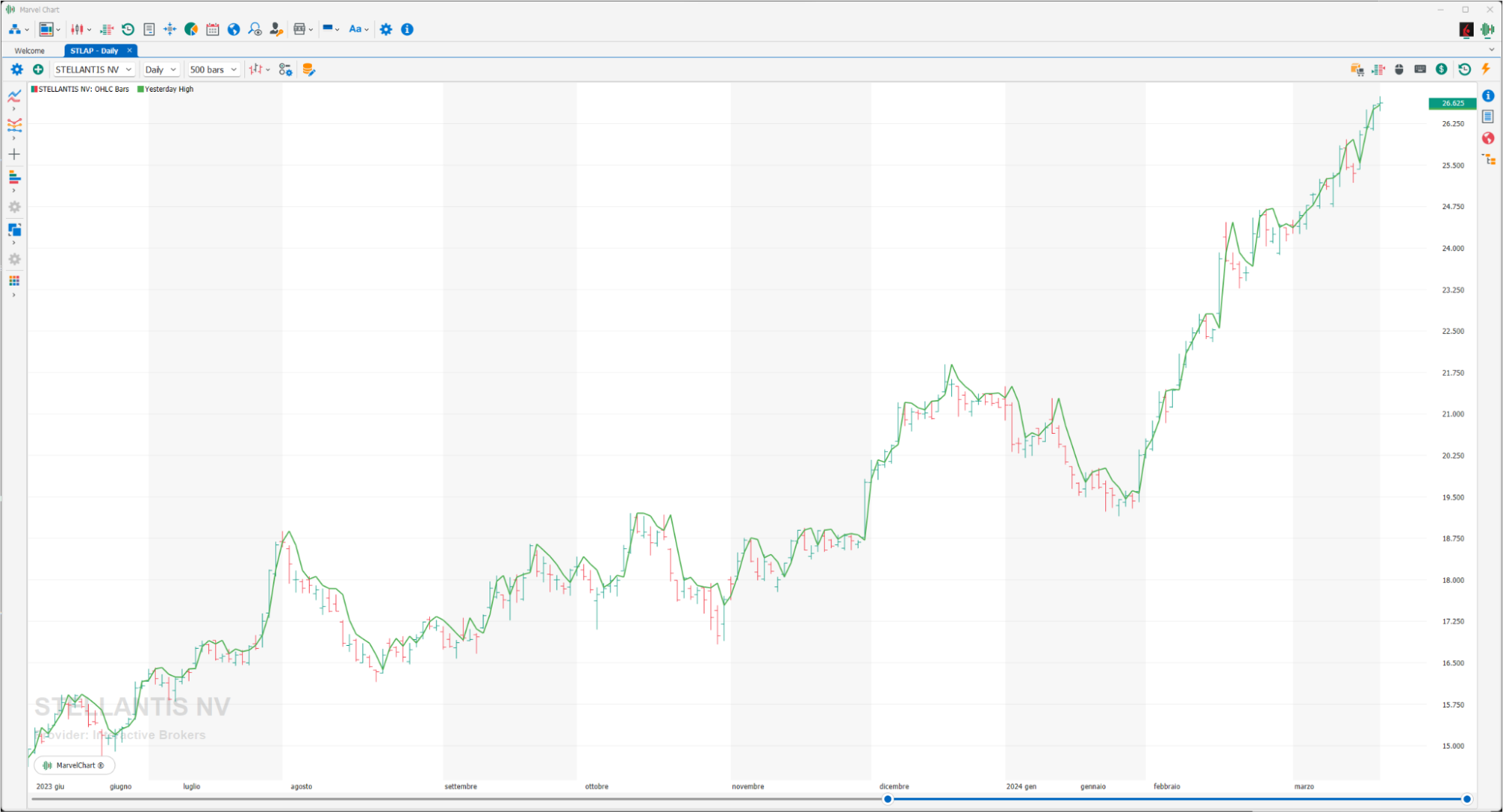Select the multi-line channels tool icon

coord(14,125)
